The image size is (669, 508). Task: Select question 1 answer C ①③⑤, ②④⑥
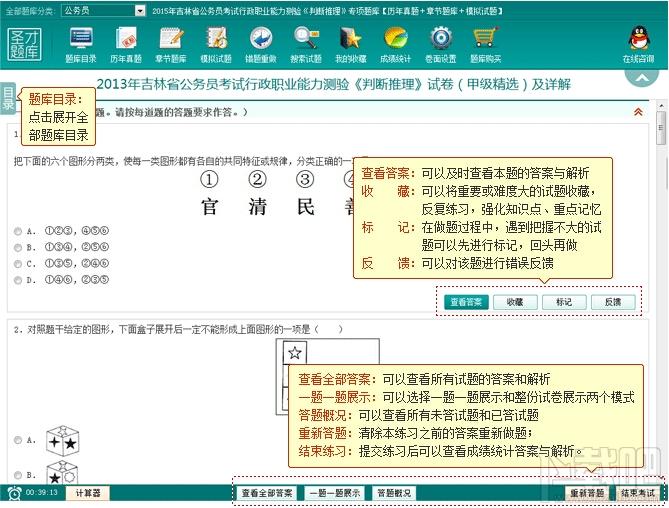17,264
